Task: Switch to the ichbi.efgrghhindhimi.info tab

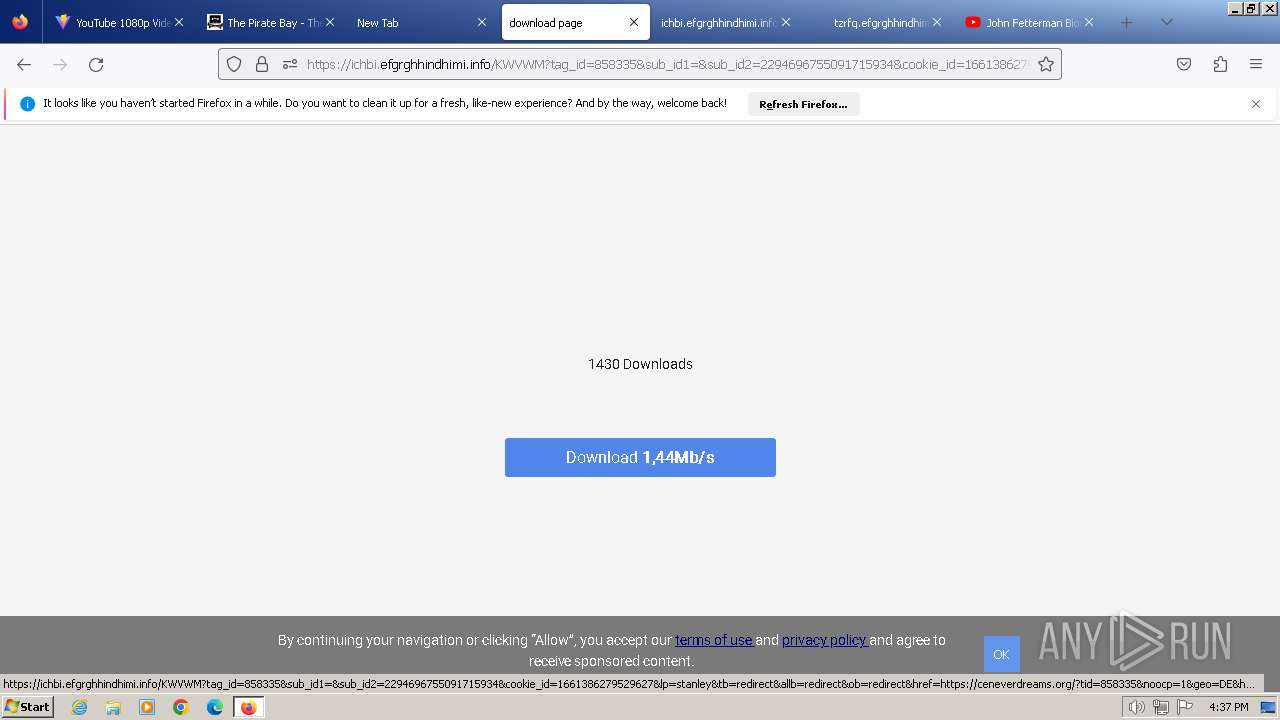Action: (722, 22)
